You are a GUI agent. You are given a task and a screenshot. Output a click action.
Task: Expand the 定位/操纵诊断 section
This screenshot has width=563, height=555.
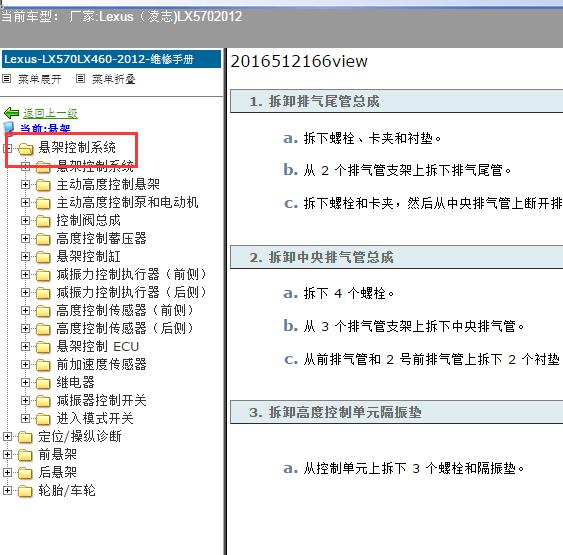tap(7, 437)
